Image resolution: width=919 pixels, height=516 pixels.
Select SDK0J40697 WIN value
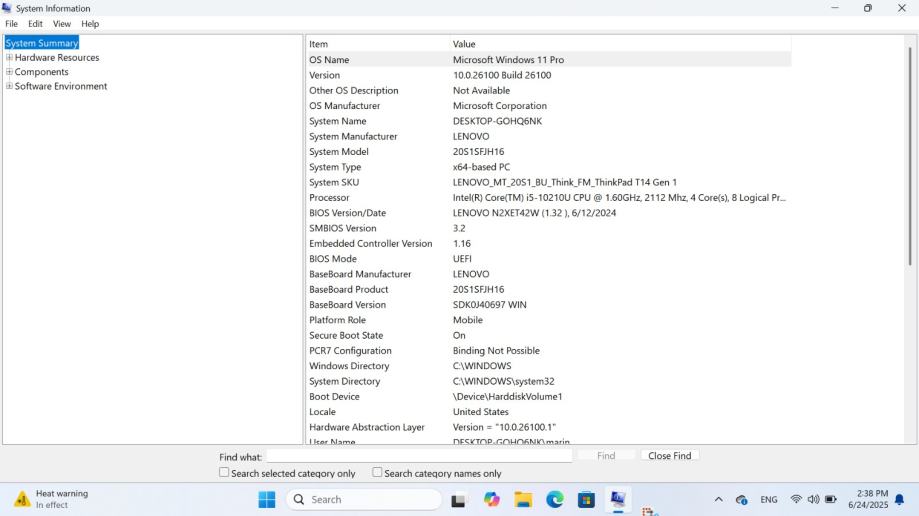pos(489,305)
